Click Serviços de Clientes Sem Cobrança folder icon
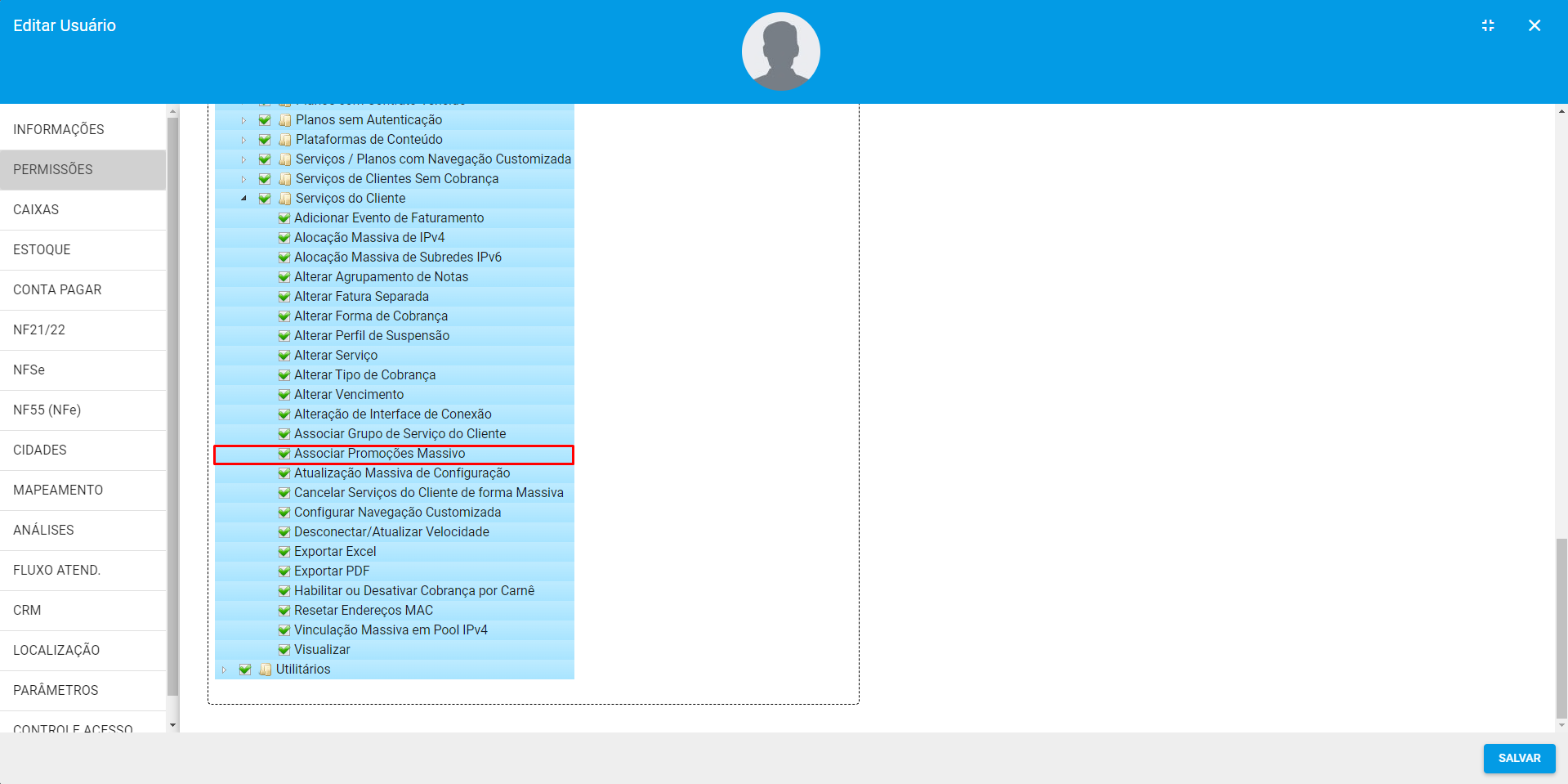This screenshot has height=784, width=1568. point(284,179)
